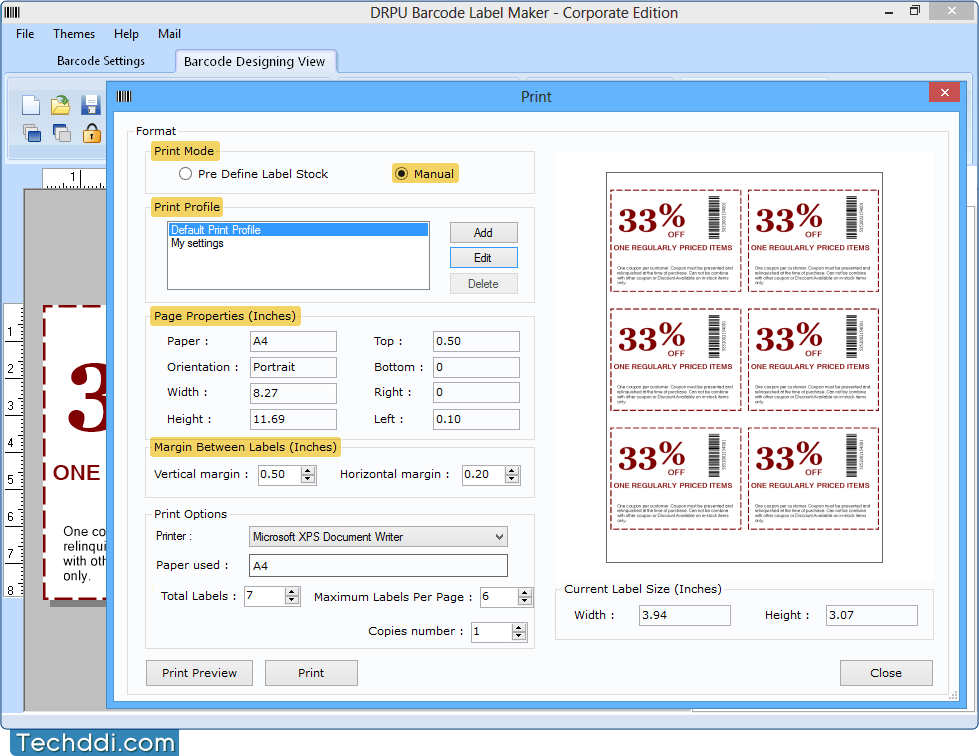Switch to the Barcode Settings tab

101,61
